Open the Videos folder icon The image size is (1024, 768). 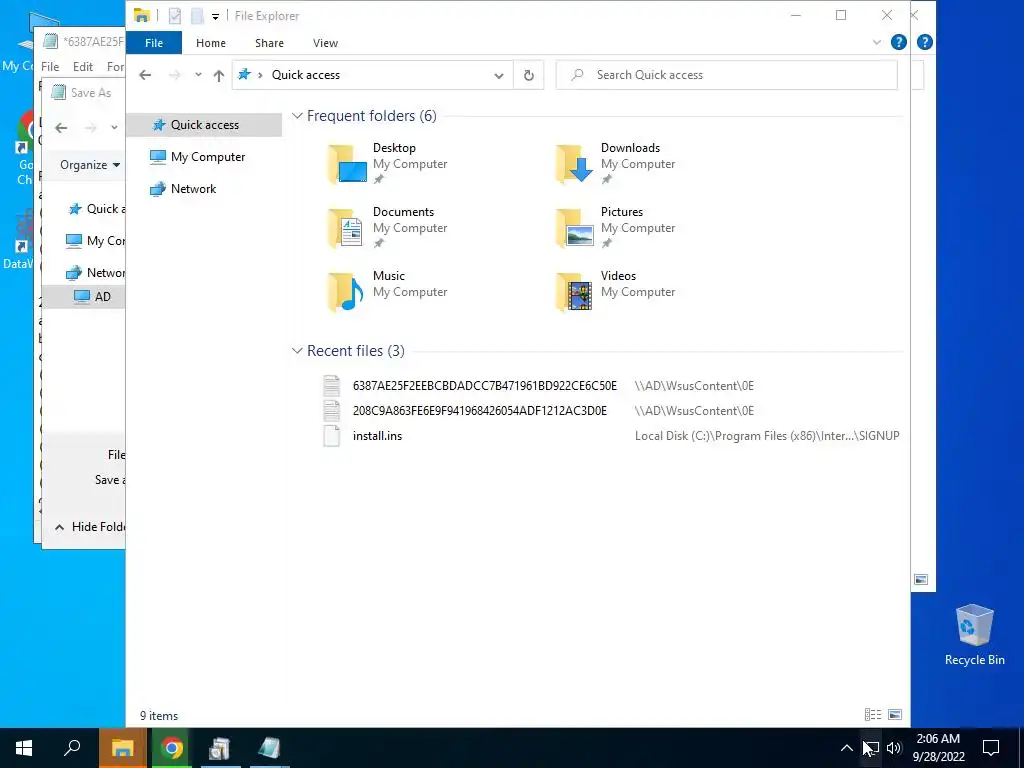574,292
